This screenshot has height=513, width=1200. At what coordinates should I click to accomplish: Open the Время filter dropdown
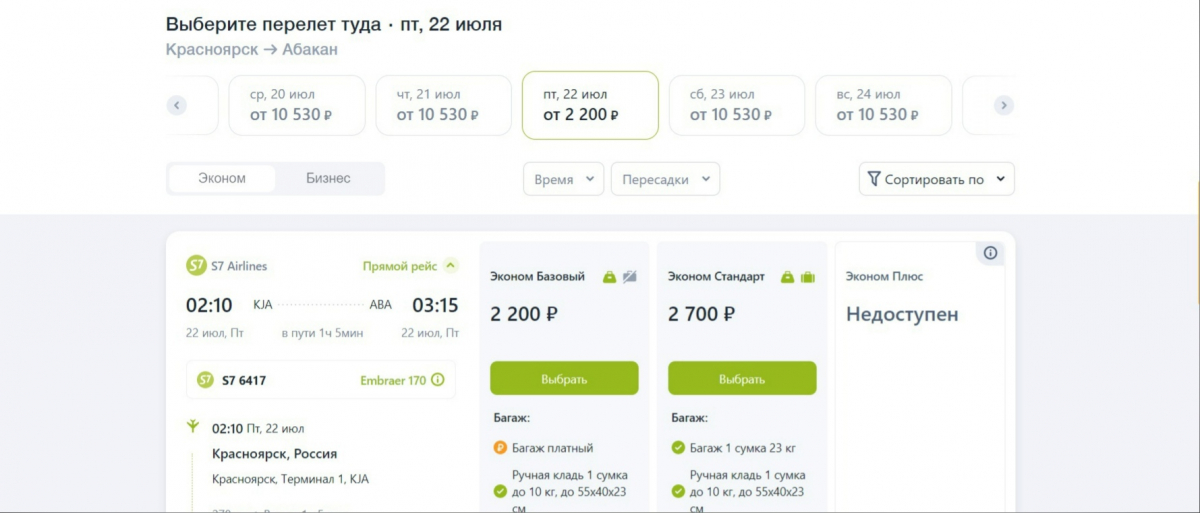(x=563, y=180)
